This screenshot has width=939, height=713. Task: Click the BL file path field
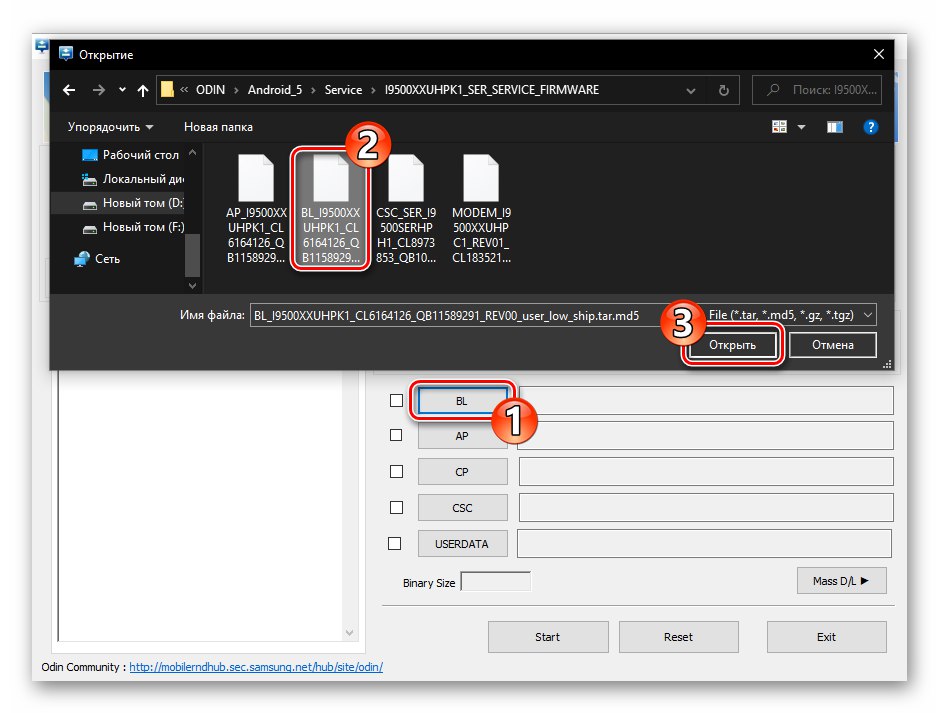click(706, 401)
